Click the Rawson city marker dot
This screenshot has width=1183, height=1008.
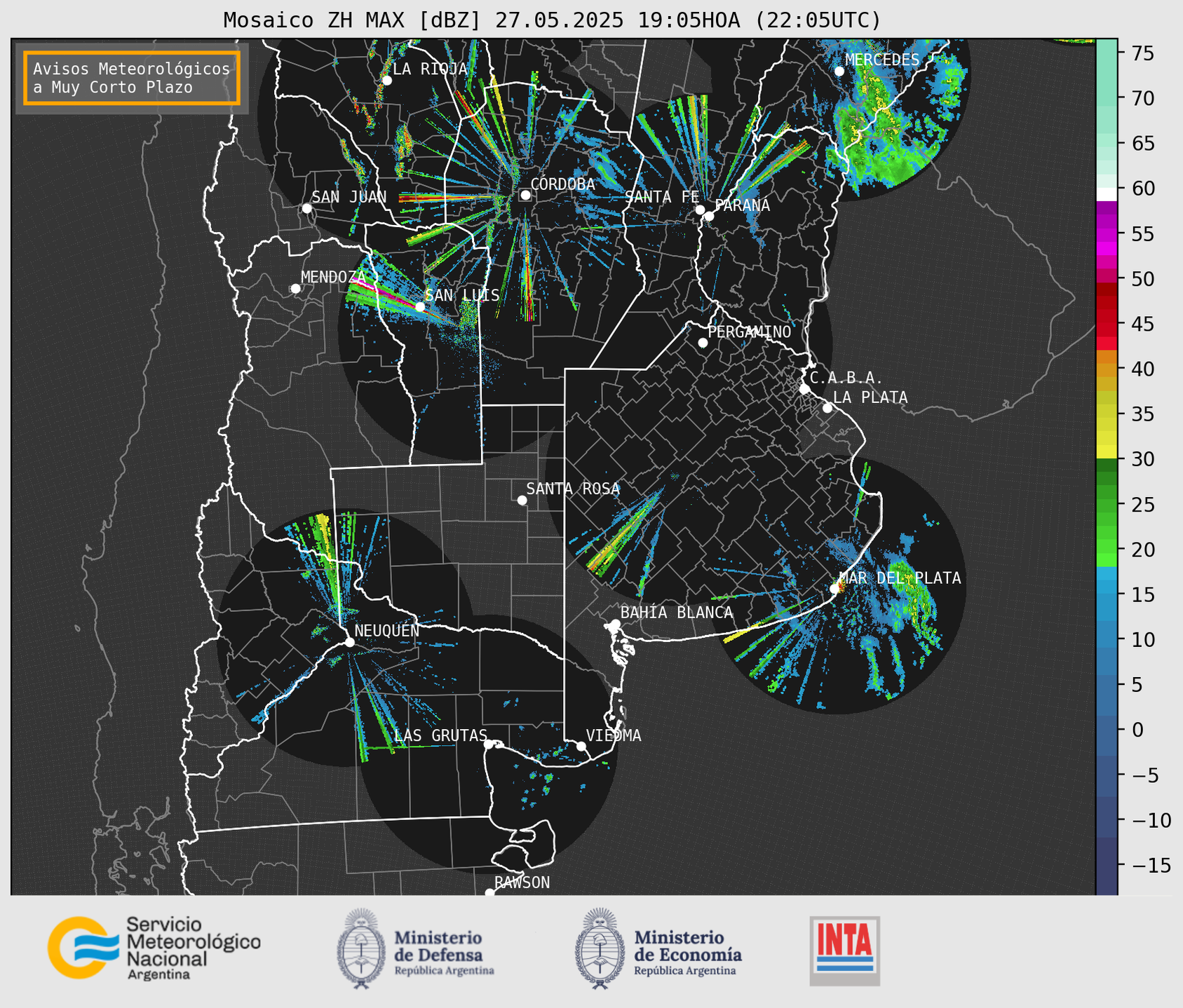tap(489, 893)
